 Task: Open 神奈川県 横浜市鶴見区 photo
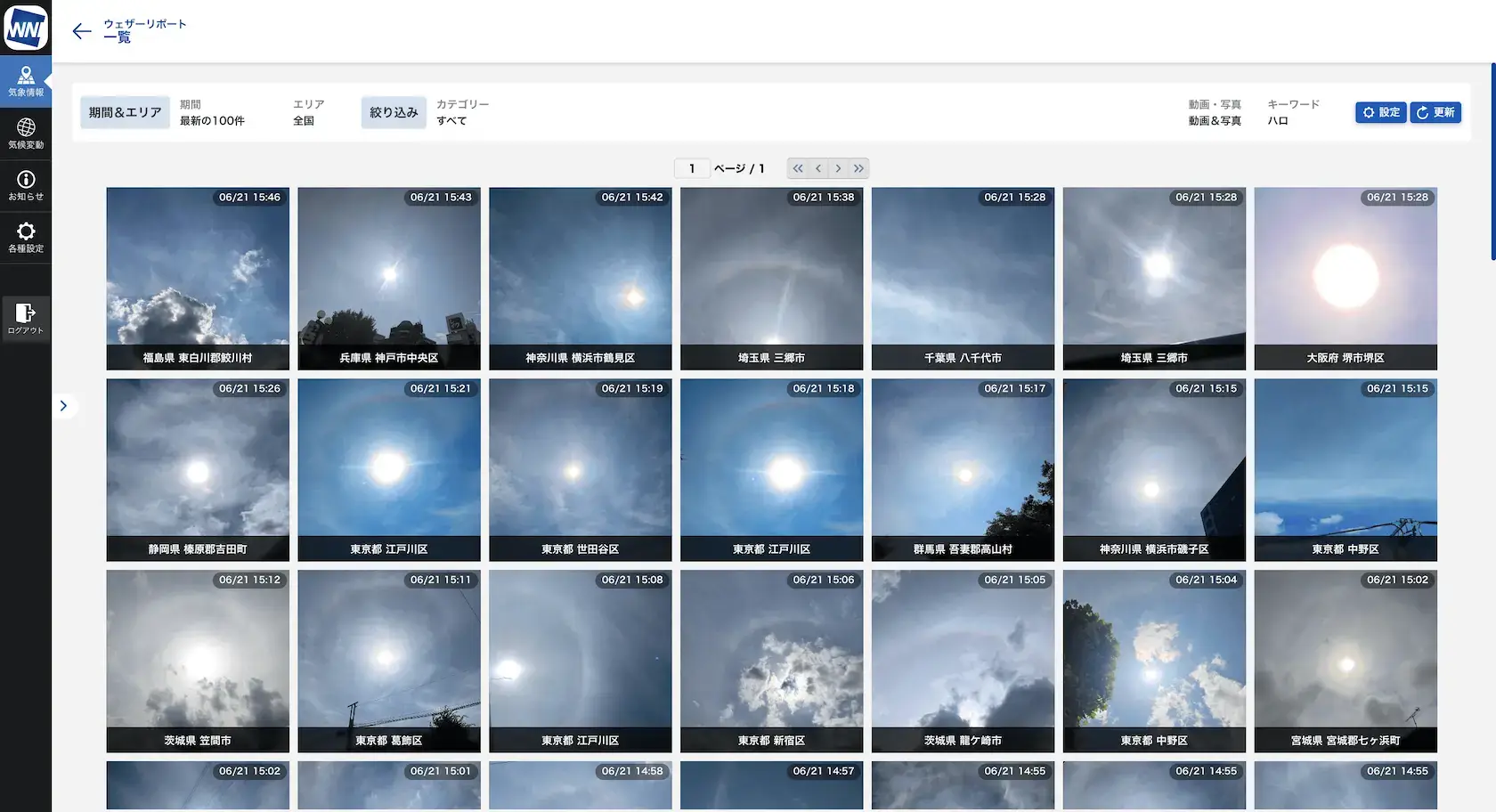click(581, 279)
